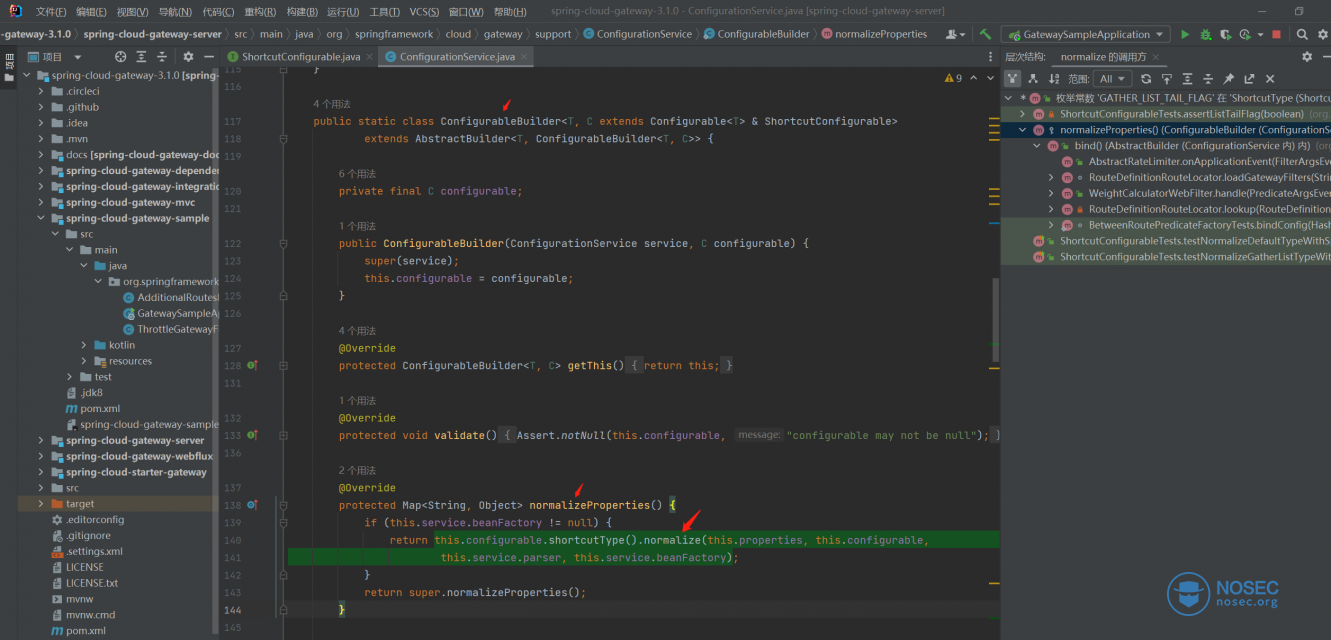Click the ConfigurableBuilder breadcrumb
The height and width of the screenshot is (640, 1331).
coord(757,34)
